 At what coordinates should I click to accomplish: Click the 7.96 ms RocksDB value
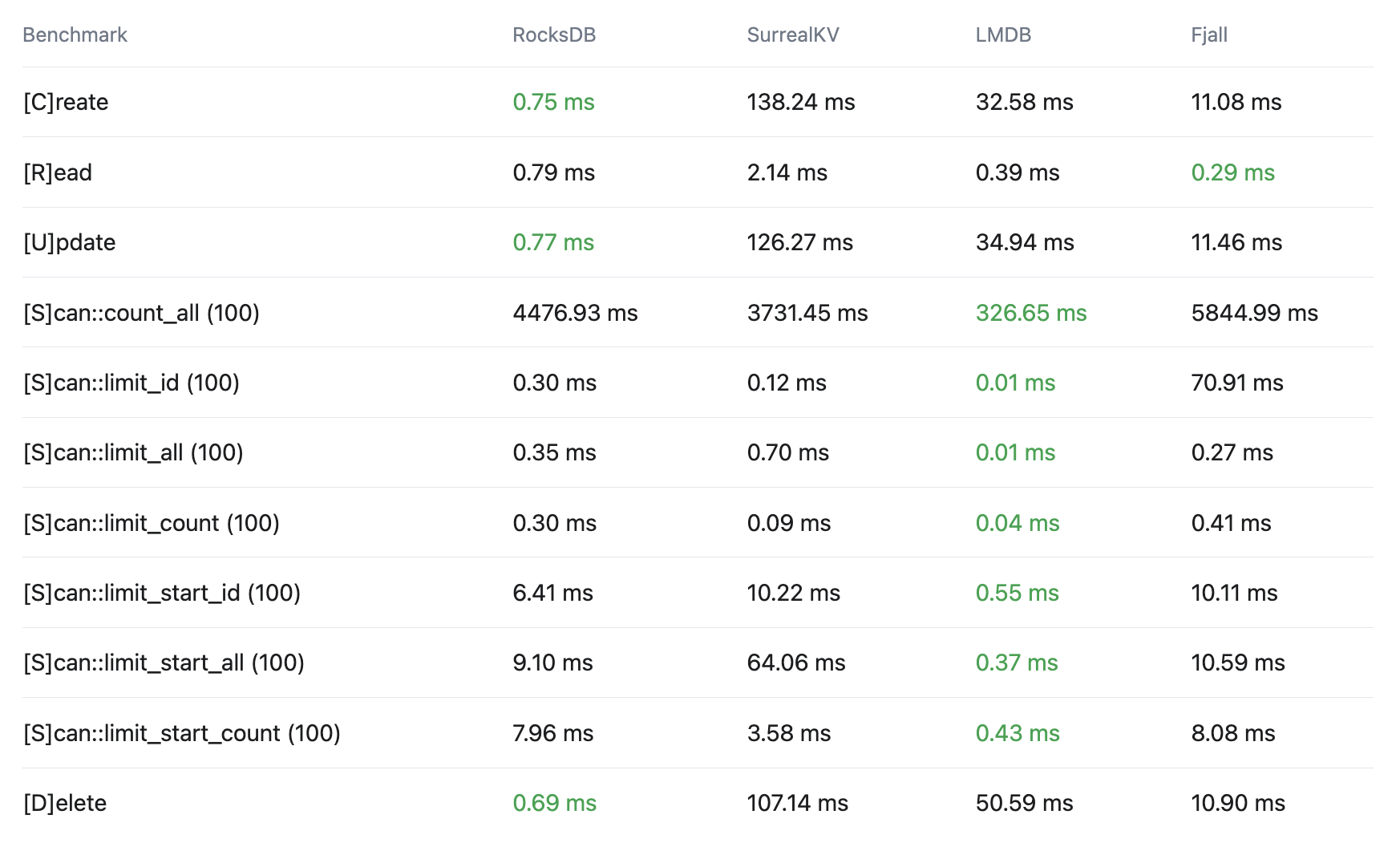pos(553,733)
